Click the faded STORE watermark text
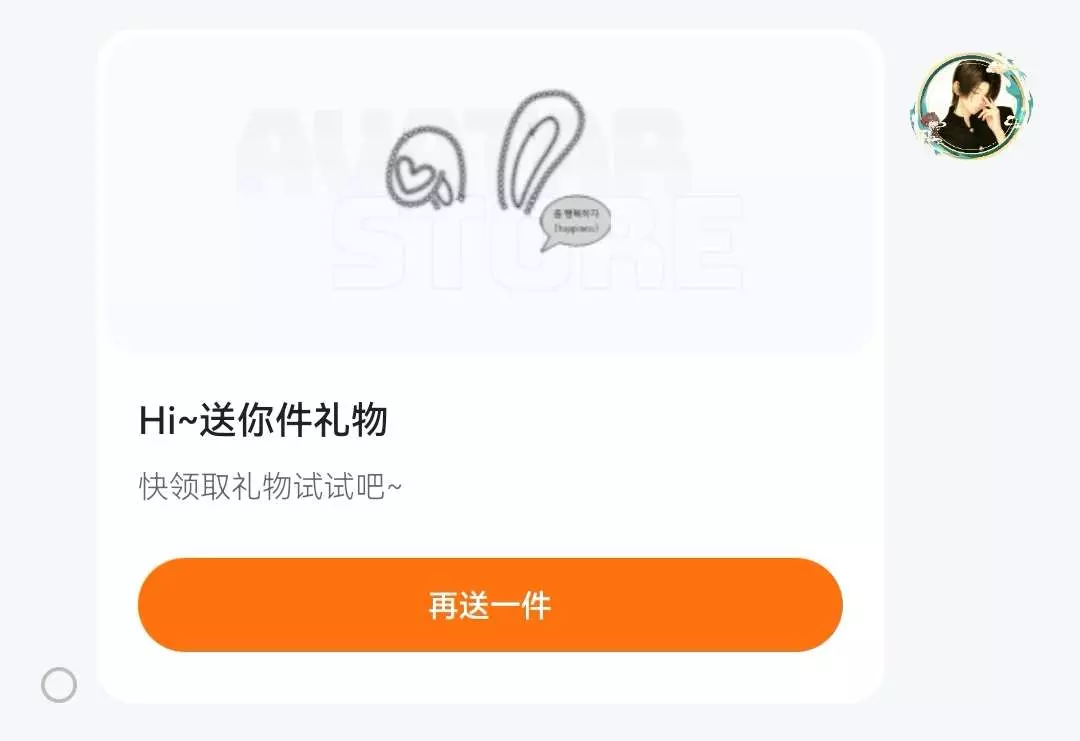 click(x=537, y=241)
